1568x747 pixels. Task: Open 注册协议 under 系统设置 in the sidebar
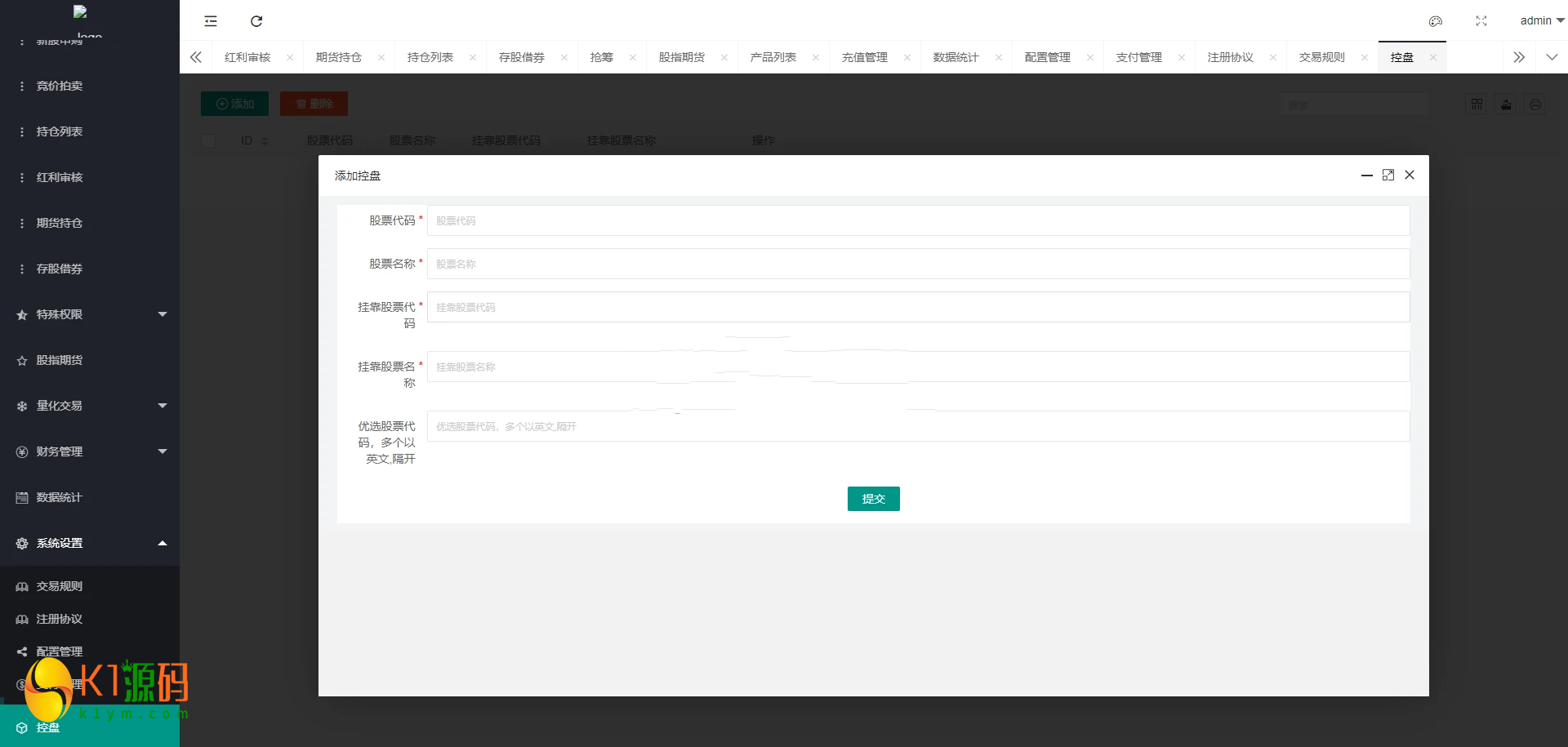[x=90, y=619]
